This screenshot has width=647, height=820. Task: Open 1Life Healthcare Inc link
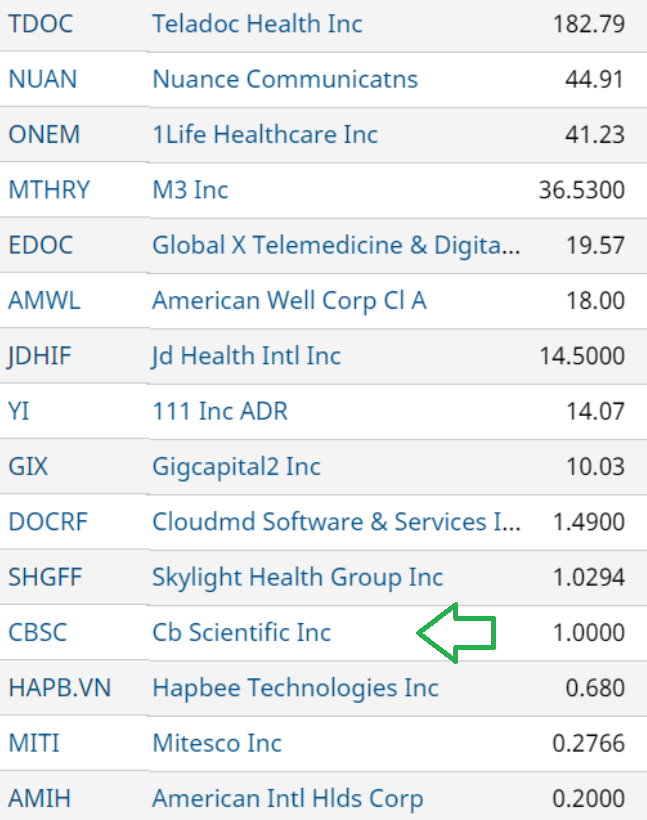pos(265,135)
